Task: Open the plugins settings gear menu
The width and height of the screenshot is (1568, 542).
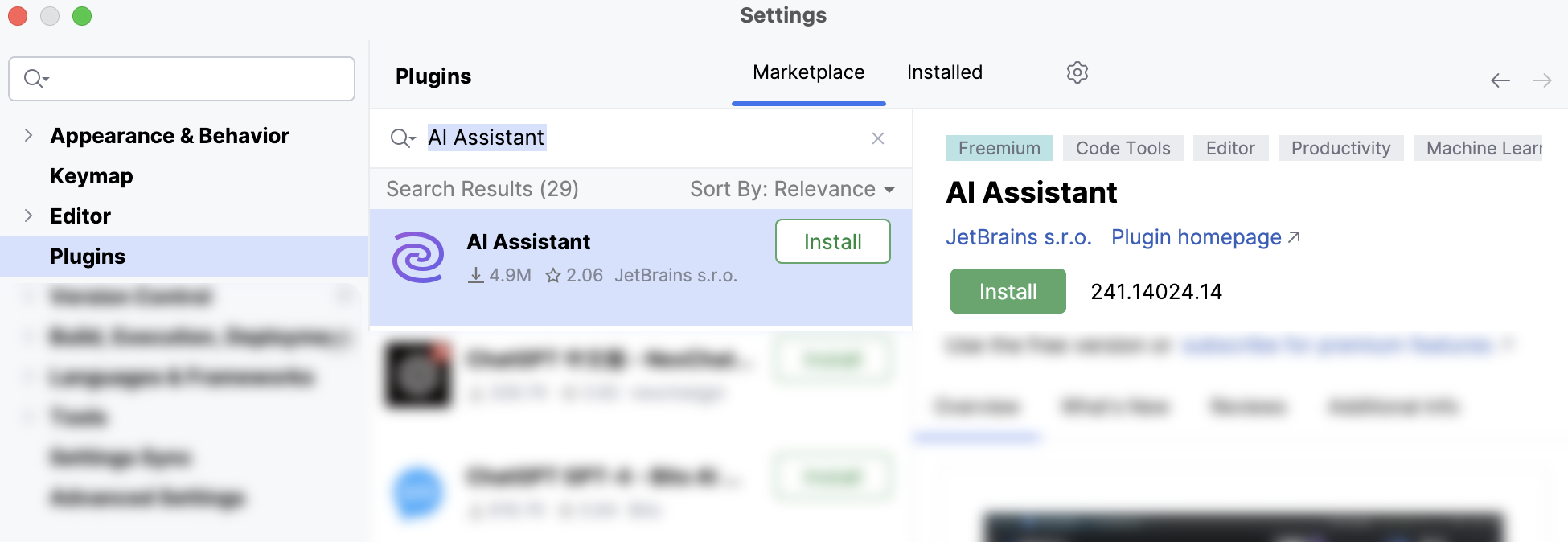Action: click(x=1077, y=72)
